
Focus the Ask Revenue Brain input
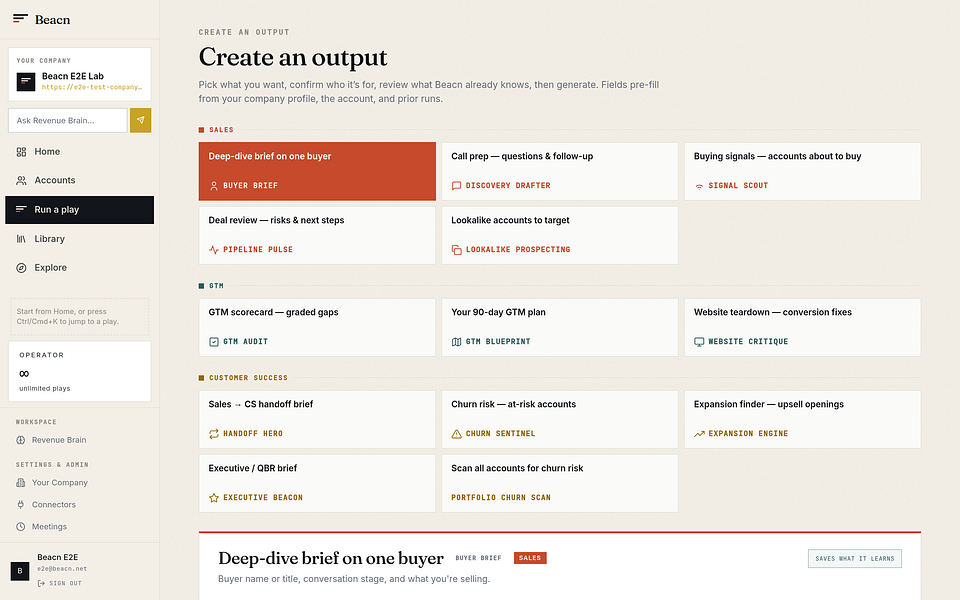(67, 121)
